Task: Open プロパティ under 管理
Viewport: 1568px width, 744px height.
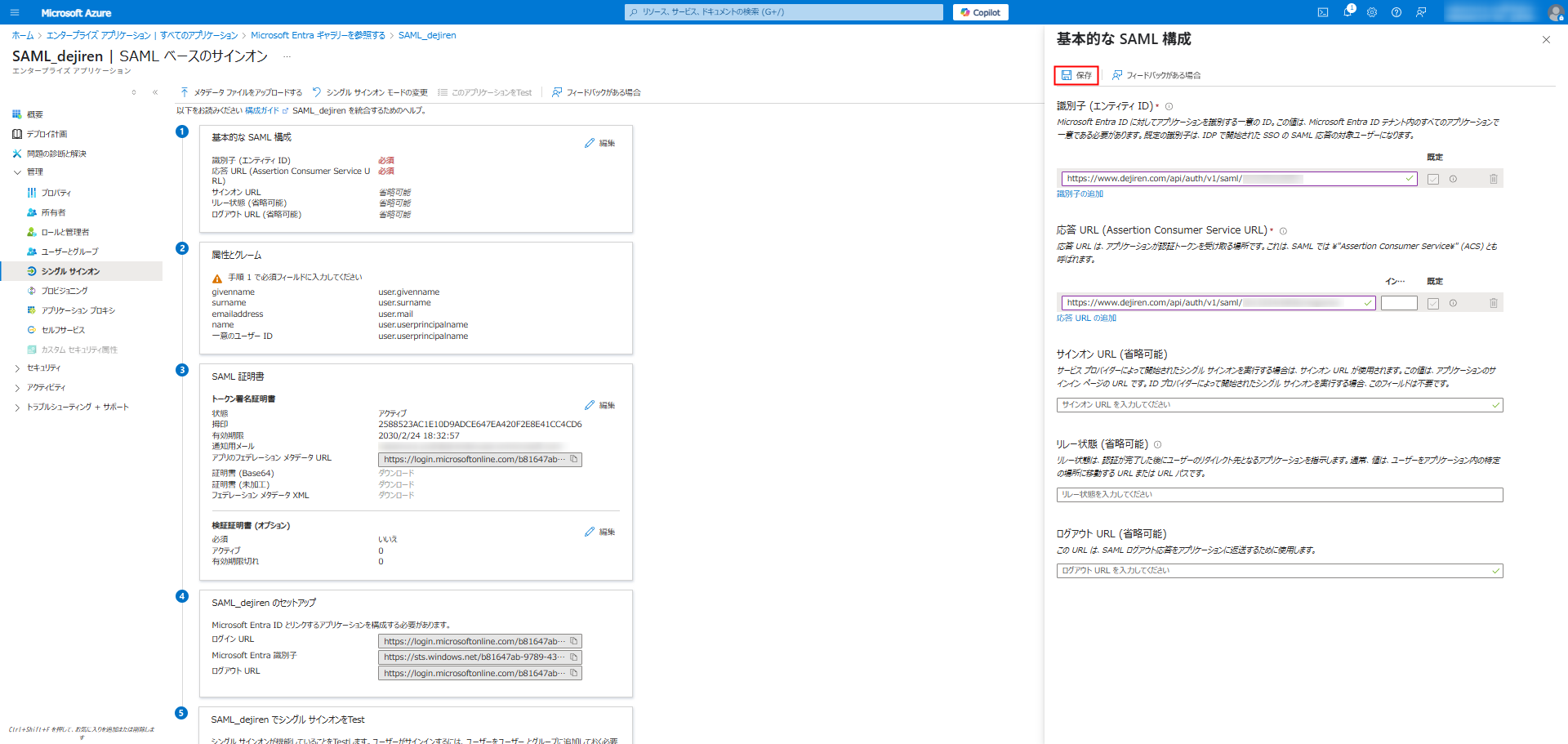Action: pyautogui.click(x=56, y=193)
